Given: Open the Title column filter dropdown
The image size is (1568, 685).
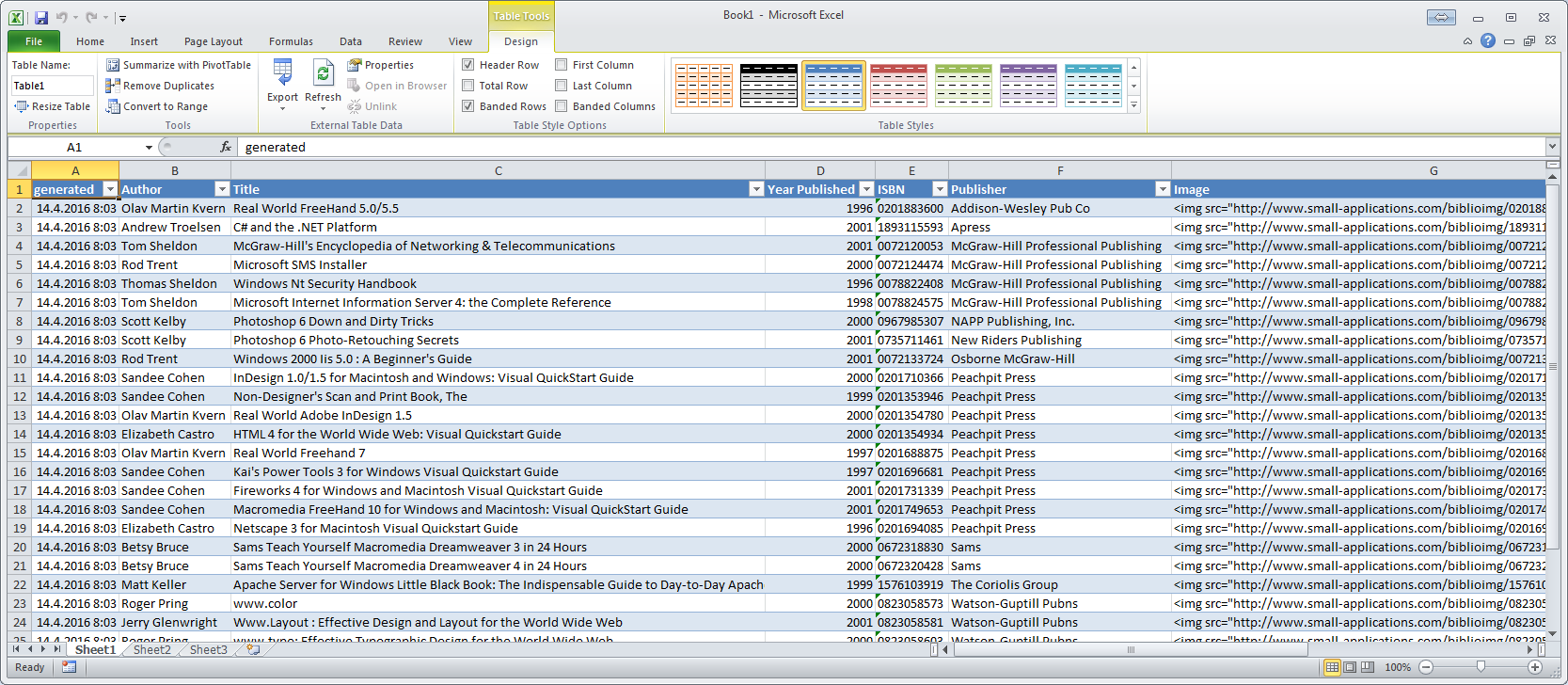Looking at the screenshot, I should point(756,189).
